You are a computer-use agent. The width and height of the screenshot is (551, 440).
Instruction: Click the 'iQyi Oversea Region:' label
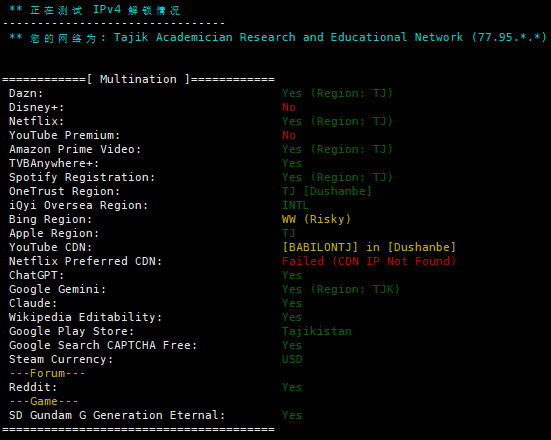coord(79,205)
